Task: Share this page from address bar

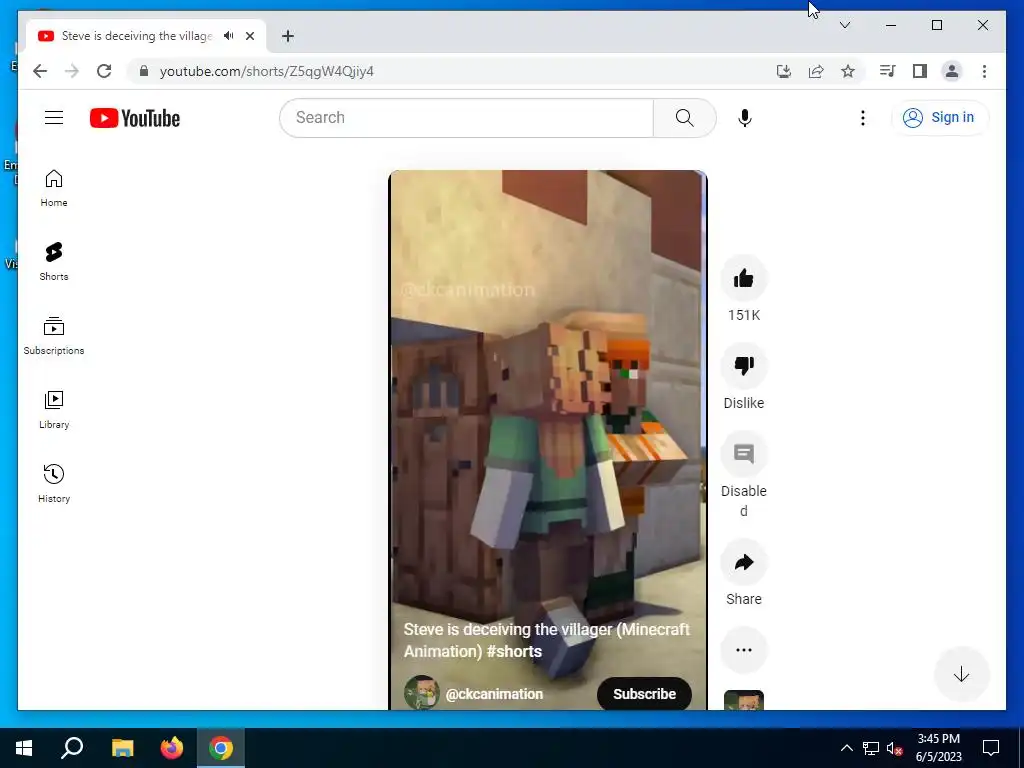Action: [816, 71]
